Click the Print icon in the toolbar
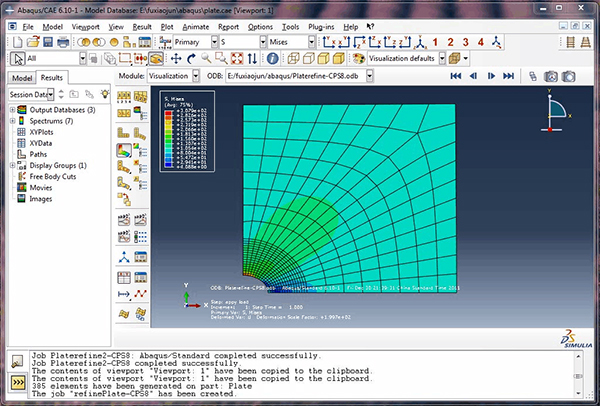Screen dimensions: 600x406 click(x=63, y=43)
